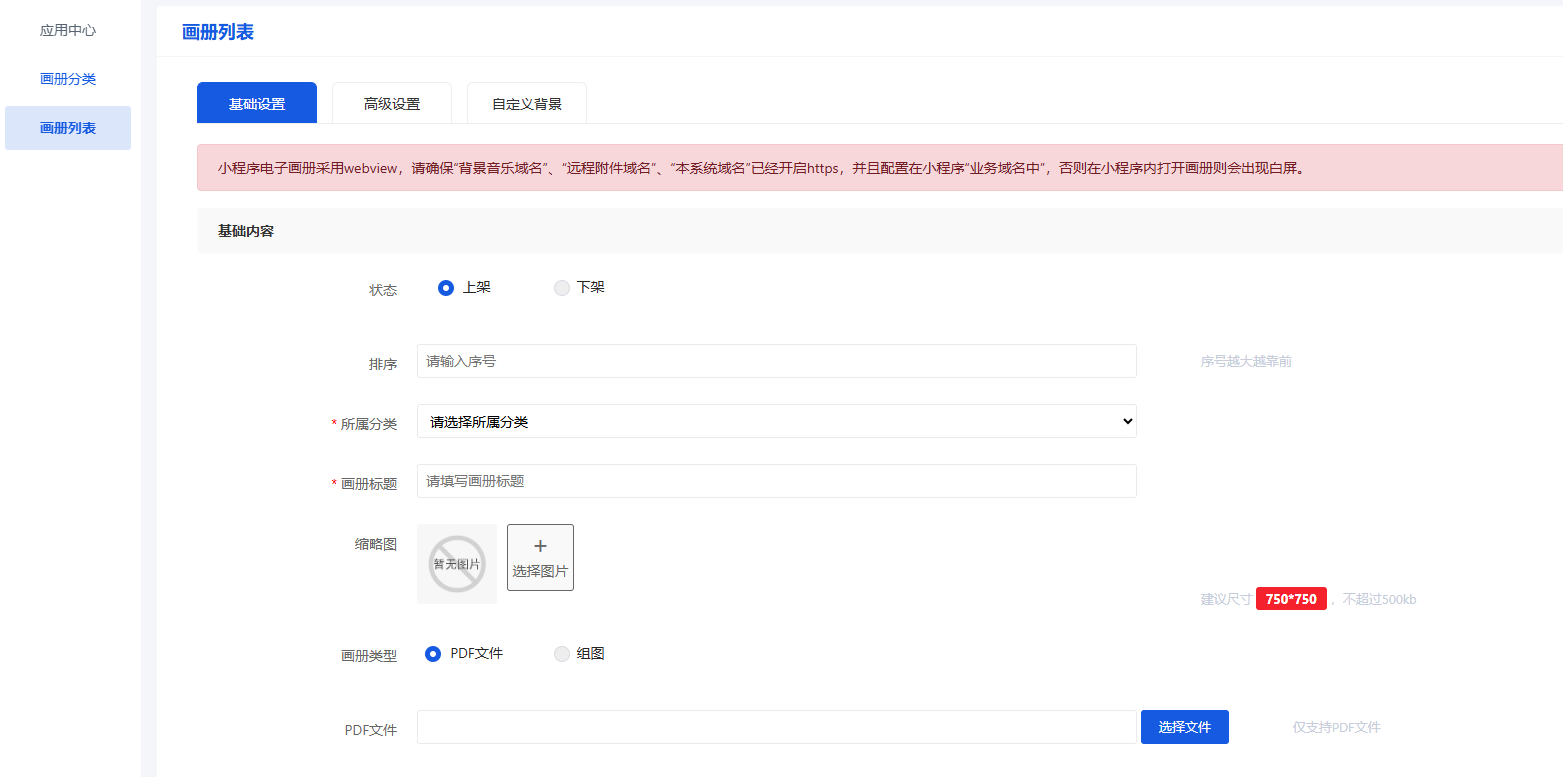This screenshot has height=777, width=1563.
Task: Switch to the 基础设置 tab
Action: (257, 104)
